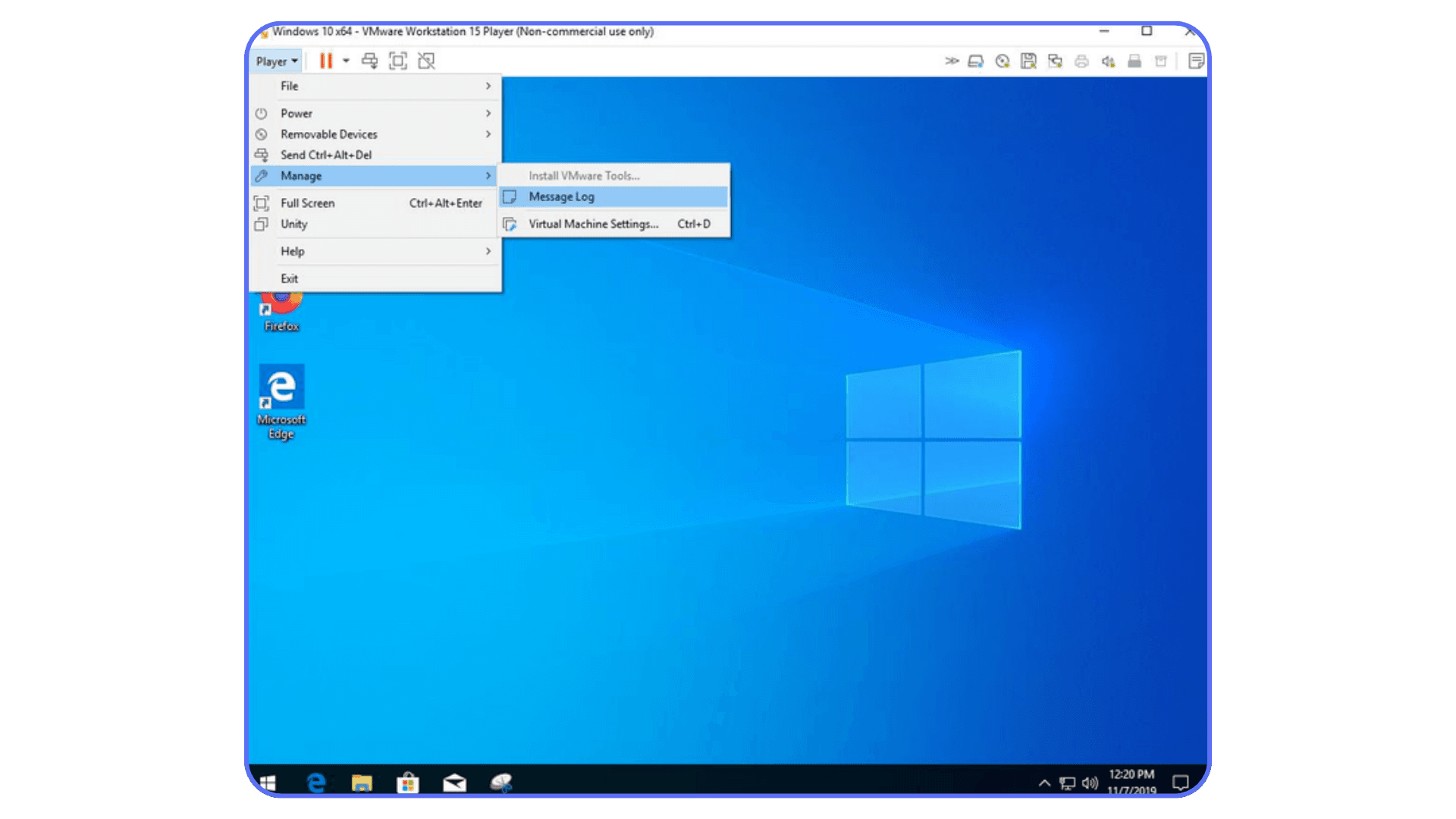Click the USB device icon after sound
Image resolution: width=1456 pixels, height=819 pixels.
(x=1134, y=61)
